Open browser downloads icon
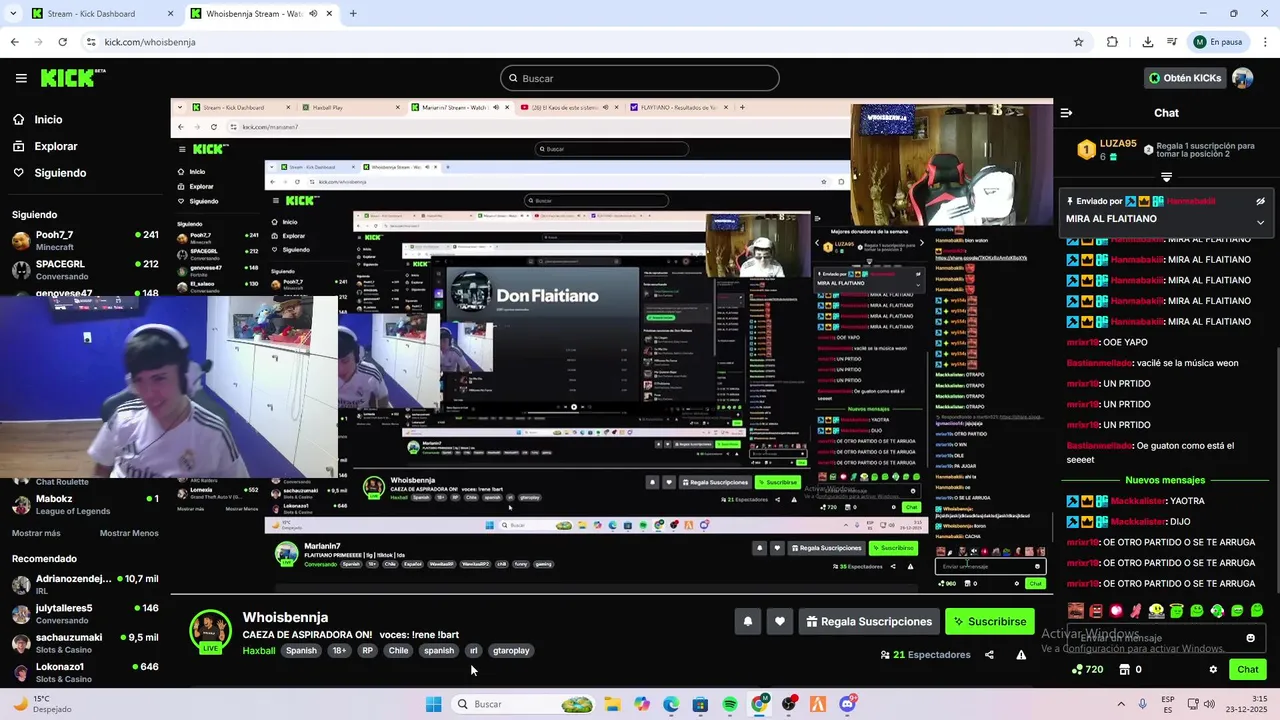Screen dimensions: 1280x720 coord(1147,42)
